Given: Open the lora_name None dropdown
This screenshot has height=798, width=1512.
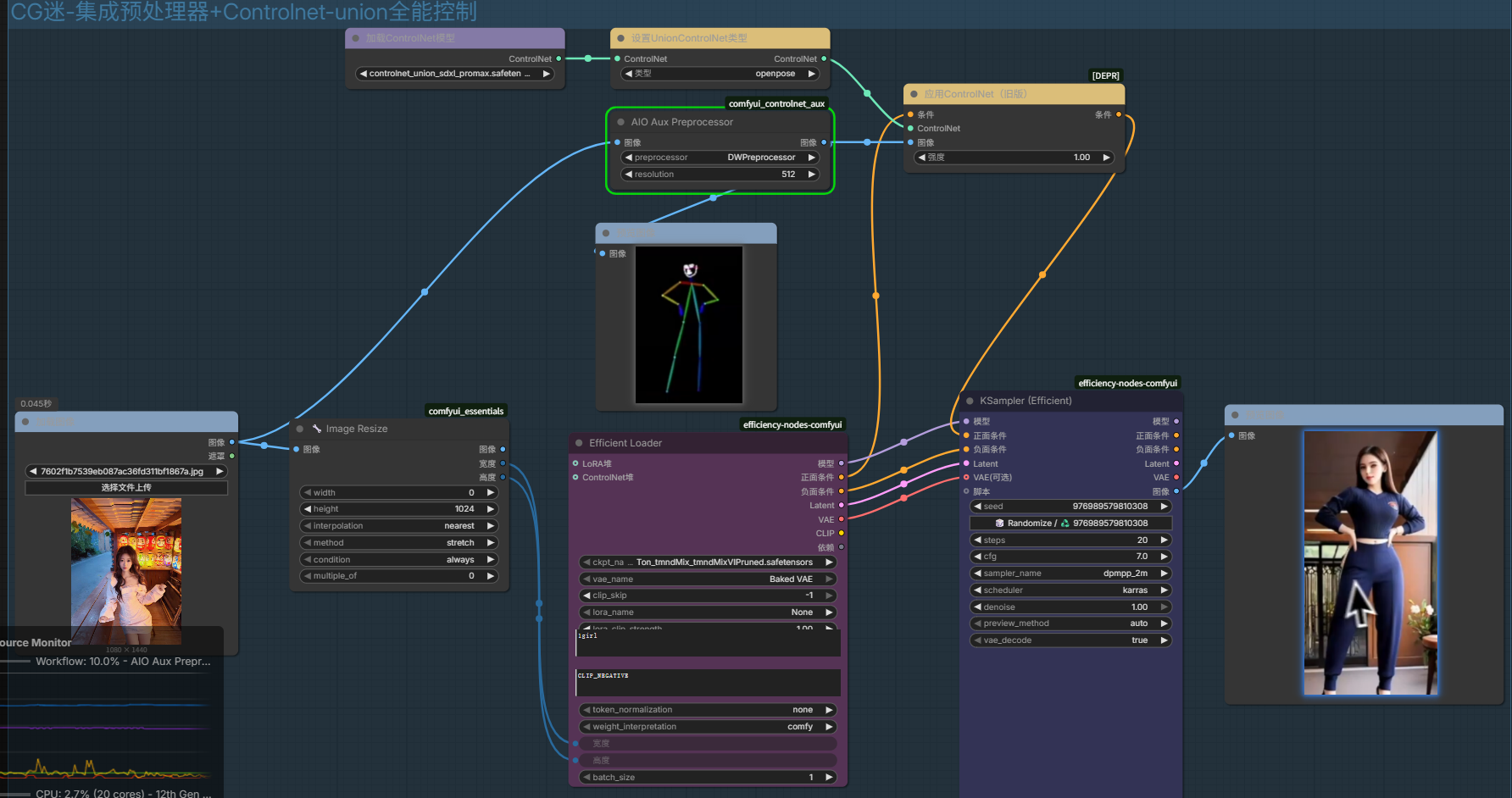Looking at the screenshot, I should click(x=708, y=612).
